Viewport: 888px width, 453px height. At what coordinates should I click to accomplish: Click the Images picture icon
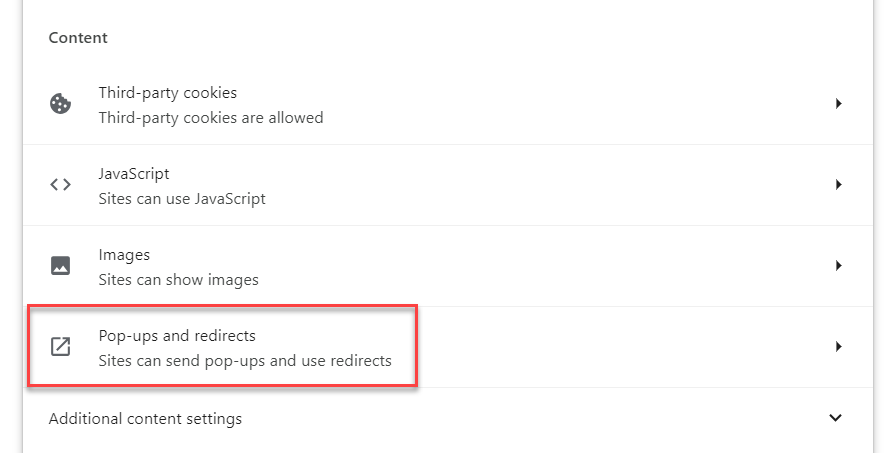coord(60,266)
